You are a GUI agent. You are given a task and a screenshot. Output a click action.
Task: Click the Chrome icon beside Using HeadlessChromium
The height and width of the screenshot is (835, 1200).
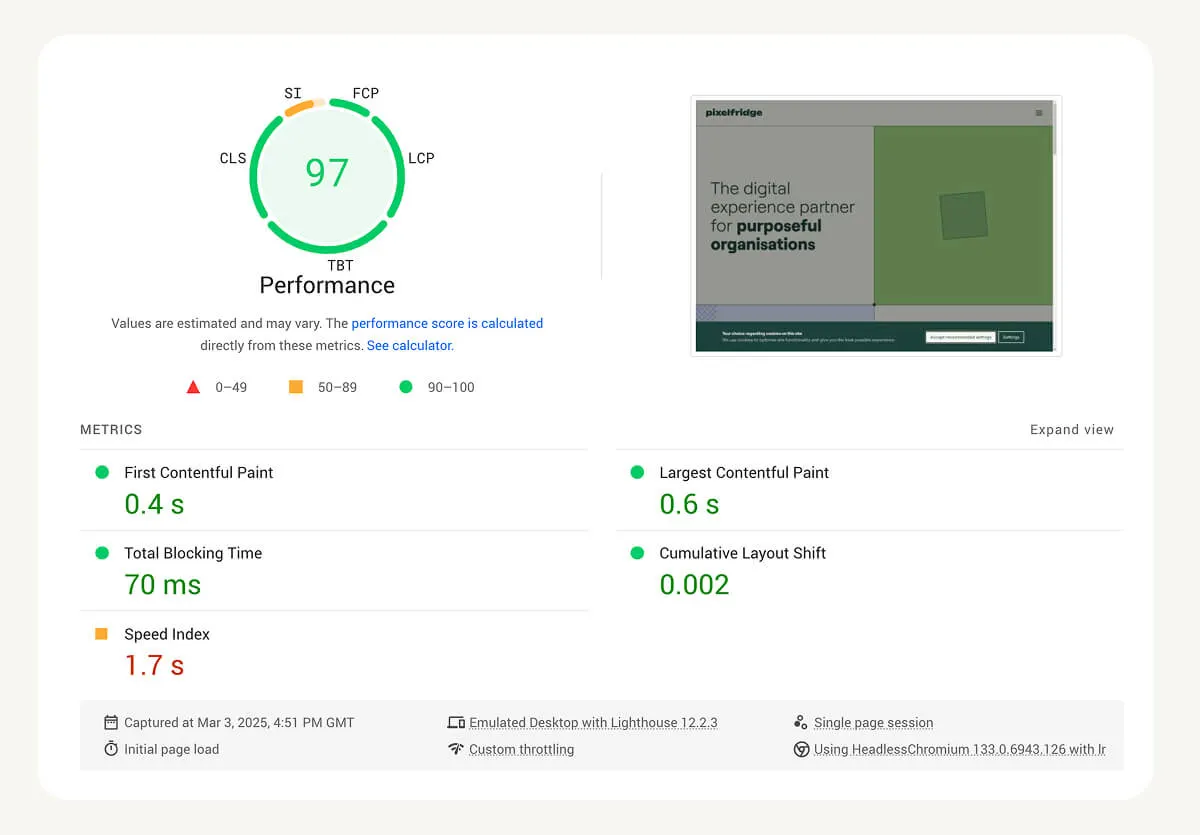801,749
